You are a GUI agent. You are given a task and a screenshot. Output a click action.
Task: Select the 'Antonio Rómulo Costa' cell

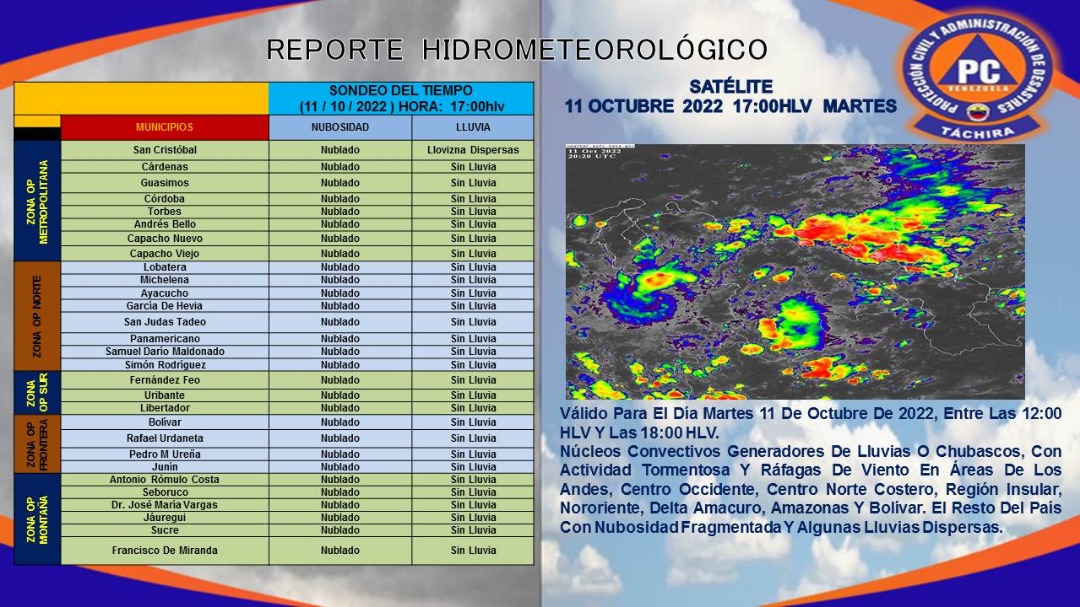coord(165,480)
